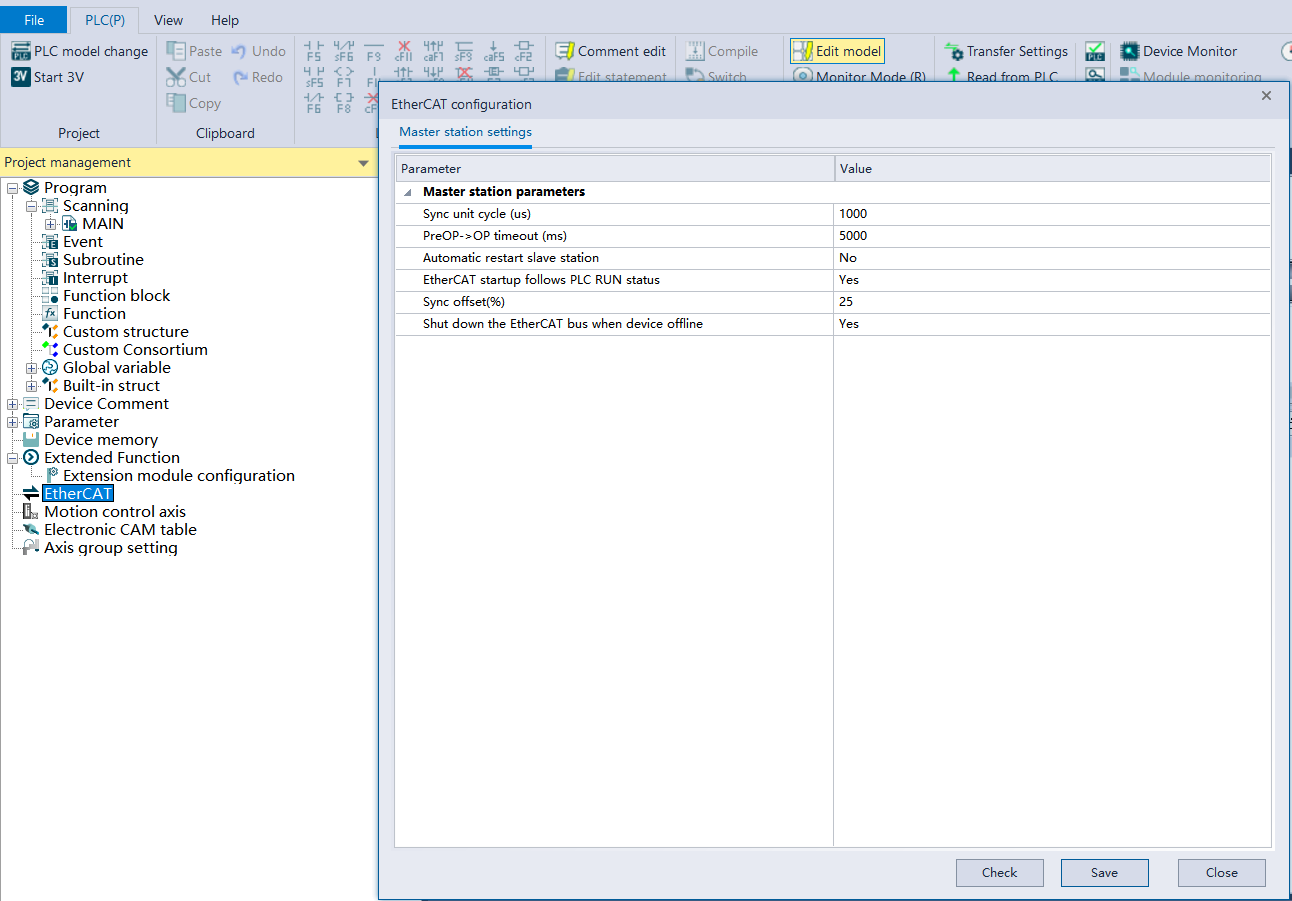Edit Sync unit cycle value field
Screen dimensions: 1292x901
tap(1052, 214)
